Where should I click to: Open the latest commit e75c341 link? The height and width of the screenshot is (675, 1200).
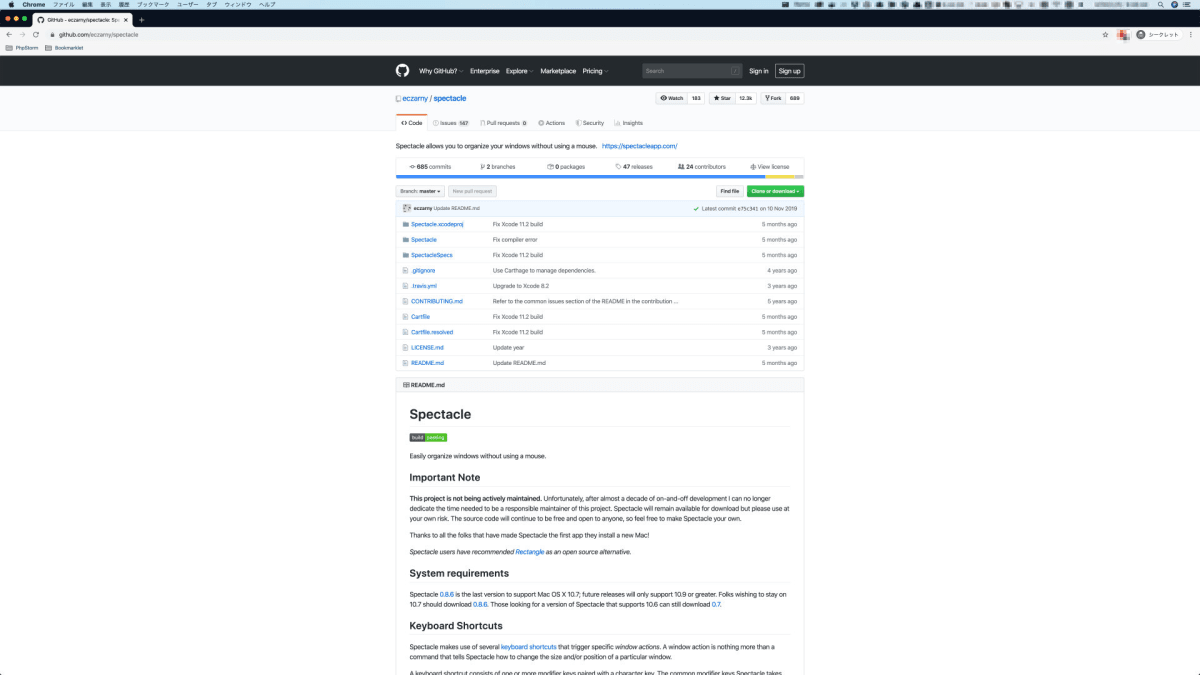tap(746, 208)
